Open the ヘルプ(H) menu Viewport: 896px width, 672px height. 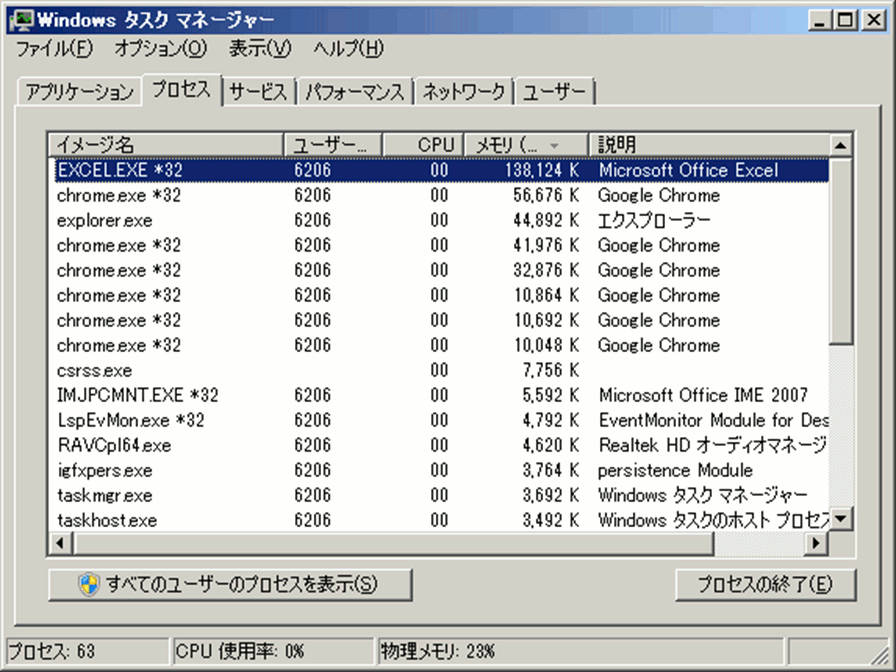[x=348, y=48]
